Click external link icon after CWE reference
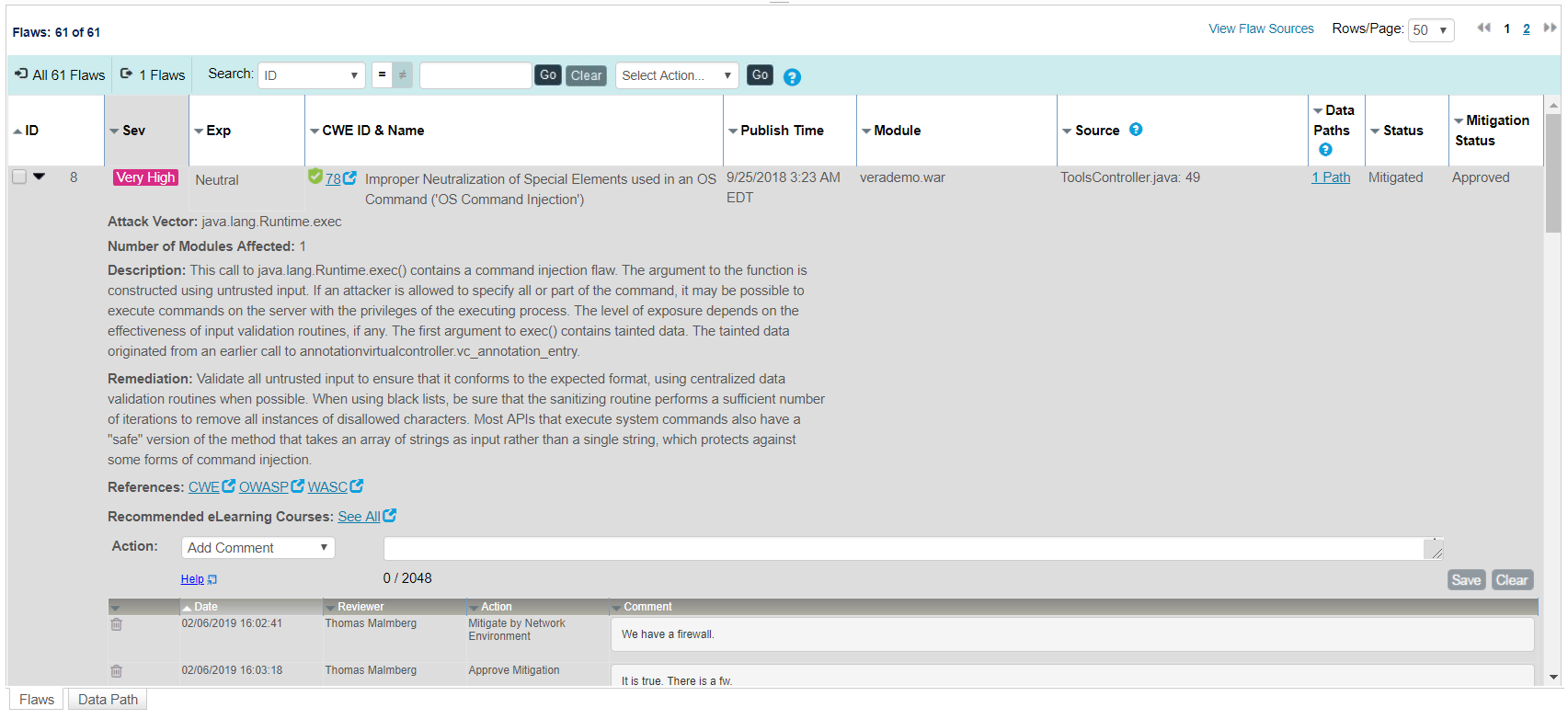The height and width of the screenshot is (719, 1568). click(229, 486)
